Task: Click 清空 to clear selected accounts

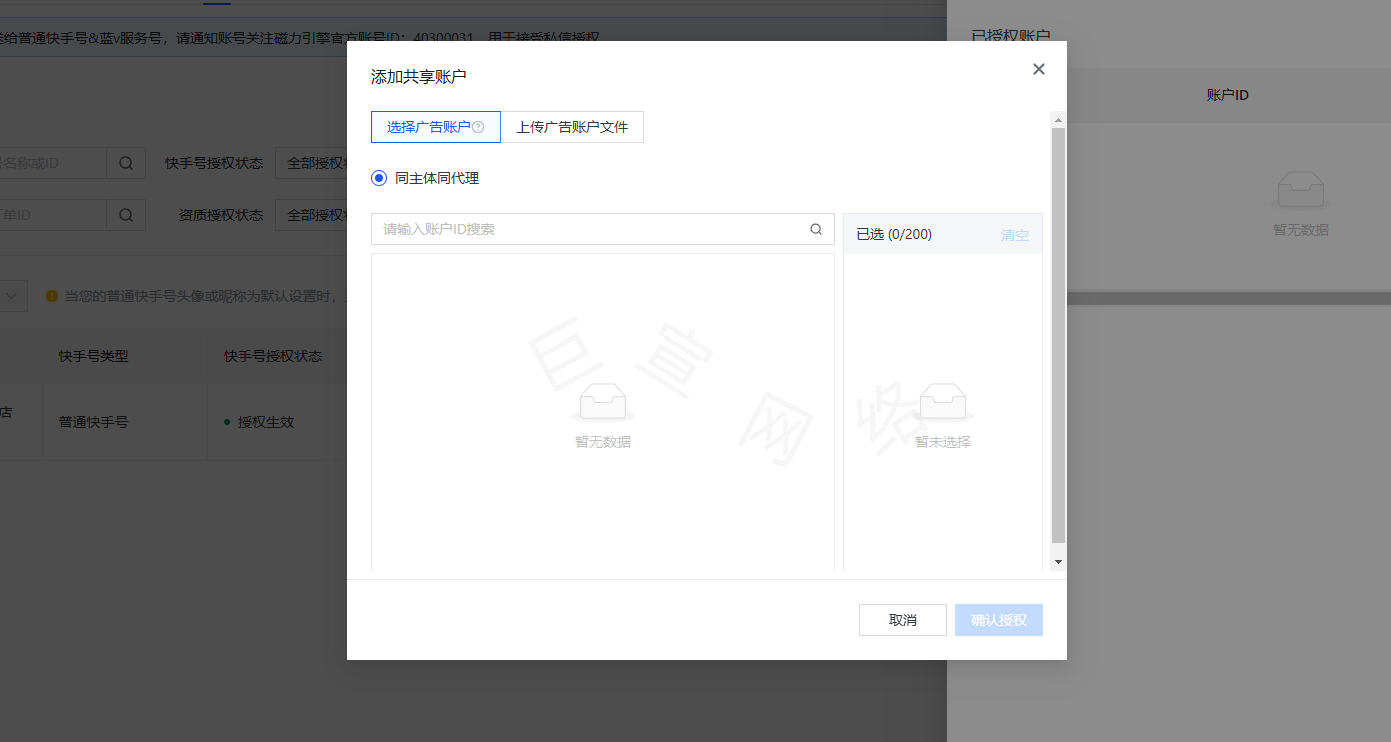Action: (1014, 235)
